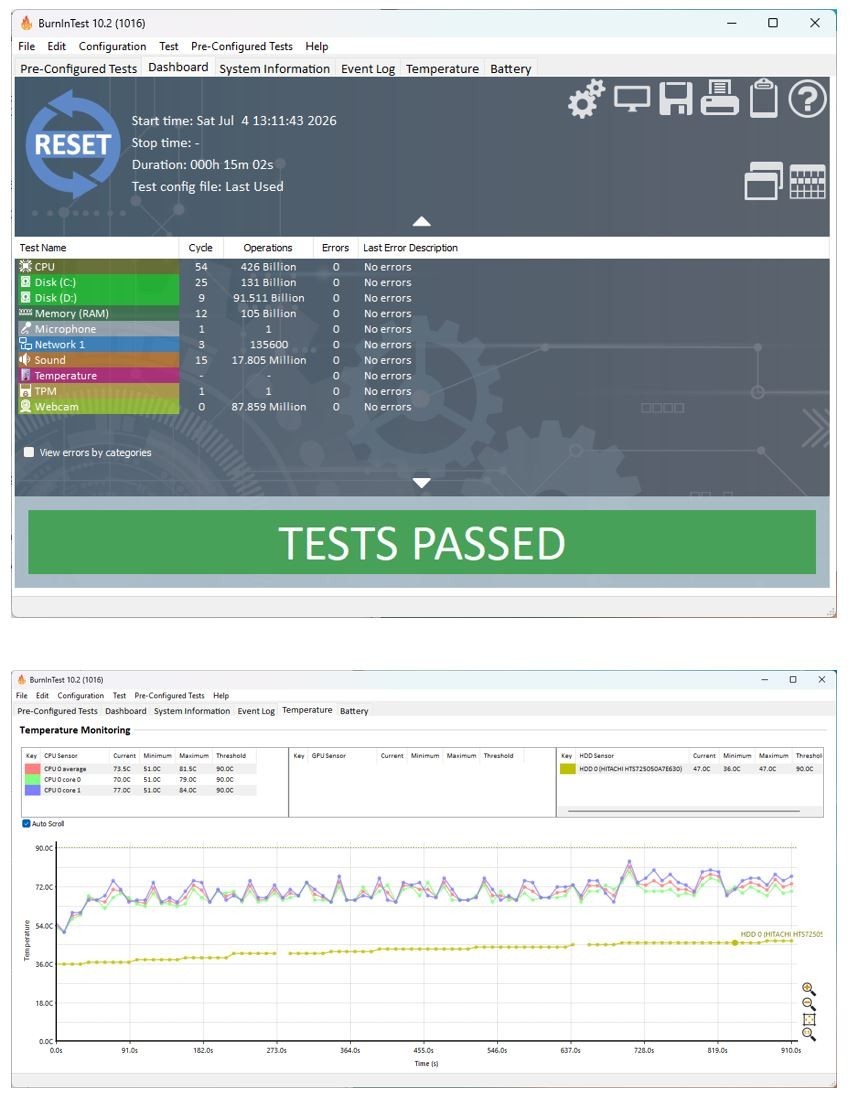Click the TESTS PASSED green banner
The height and width of the screenshot is (1102, 850).
click(422, 543)
